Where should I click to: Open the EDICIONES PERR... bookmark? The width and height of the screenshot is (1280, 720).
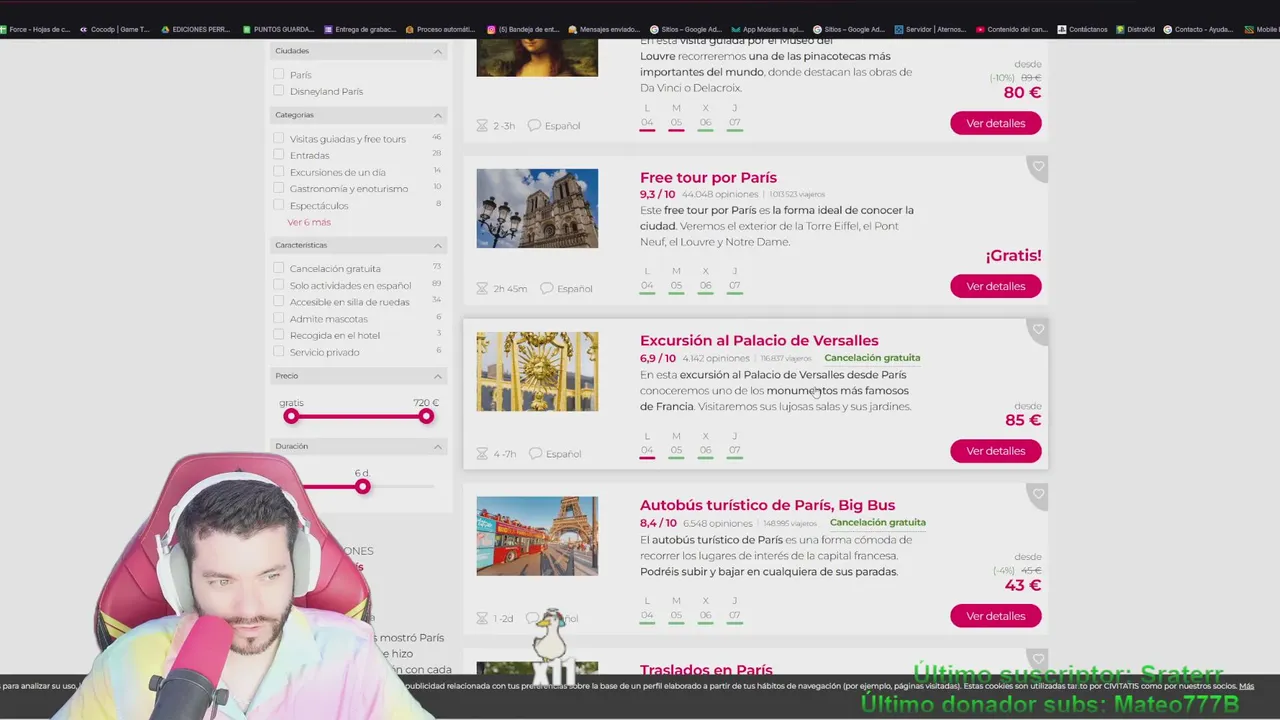195,30
